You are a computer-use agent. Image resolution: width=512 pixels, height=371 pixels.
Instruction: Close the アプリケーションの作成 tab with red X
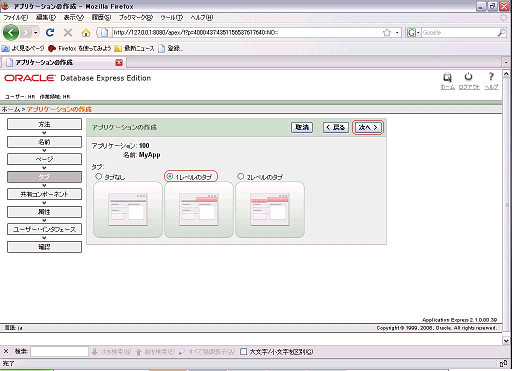coord(119,63)
